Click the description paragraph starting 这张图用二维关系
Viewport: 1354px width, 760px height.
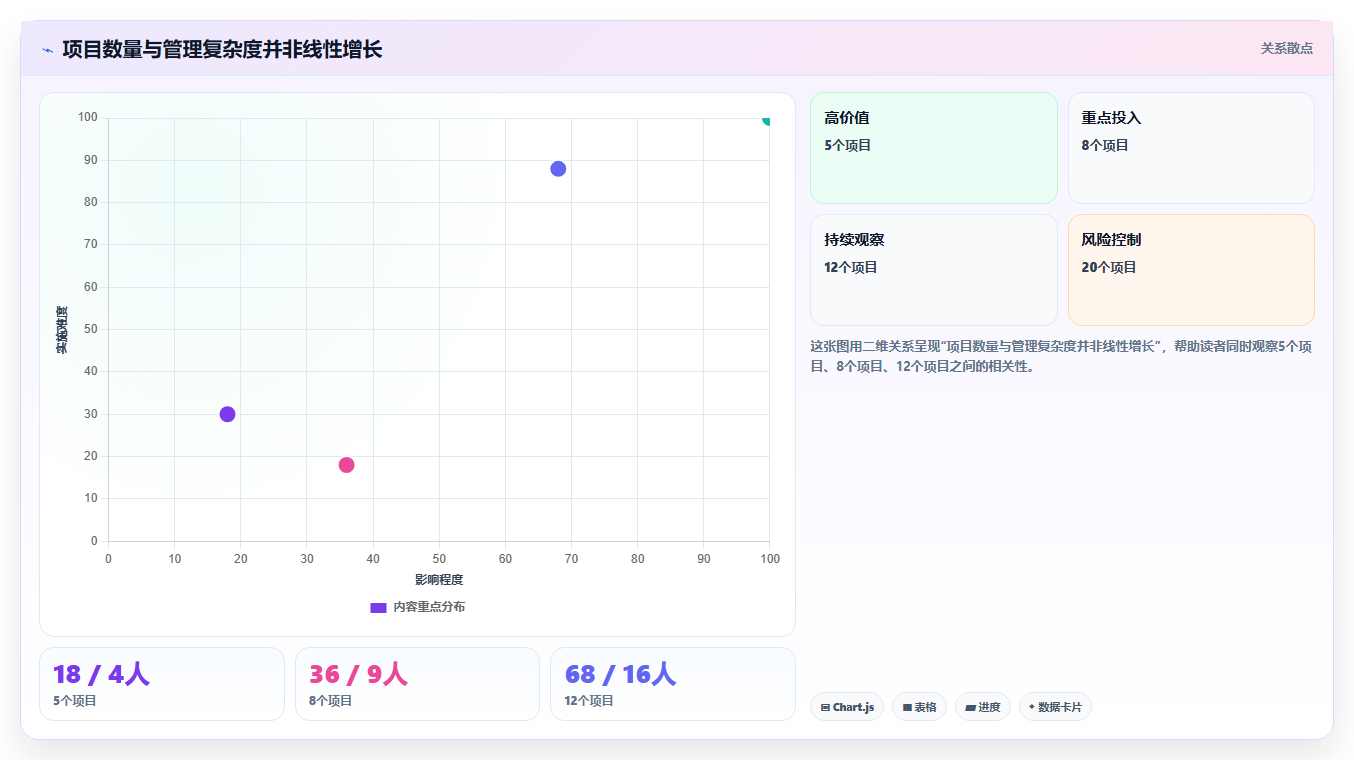click(1061, 356)
